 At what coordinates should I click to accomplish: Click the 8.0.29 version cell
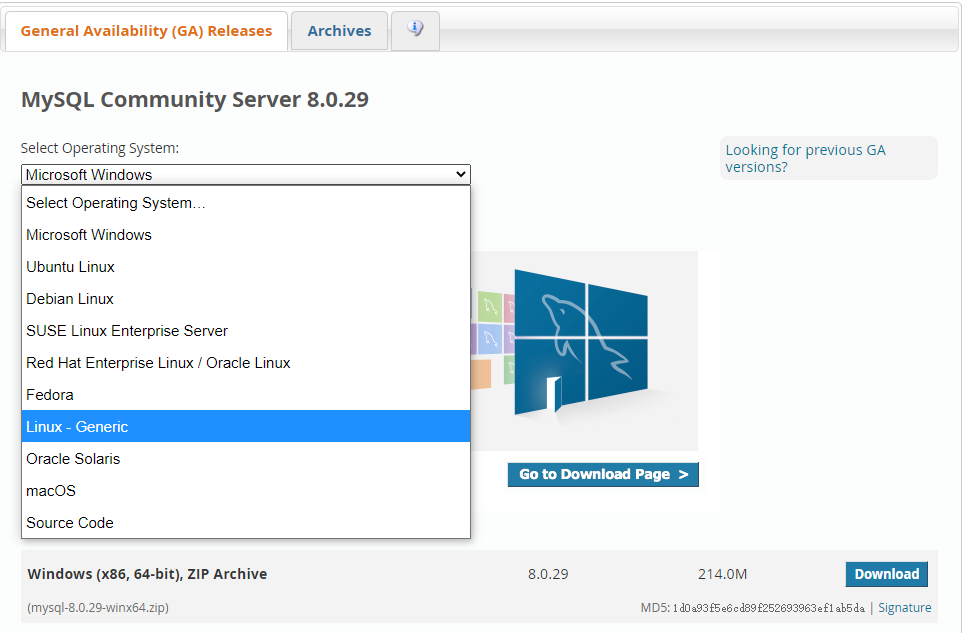pos(548,574)
